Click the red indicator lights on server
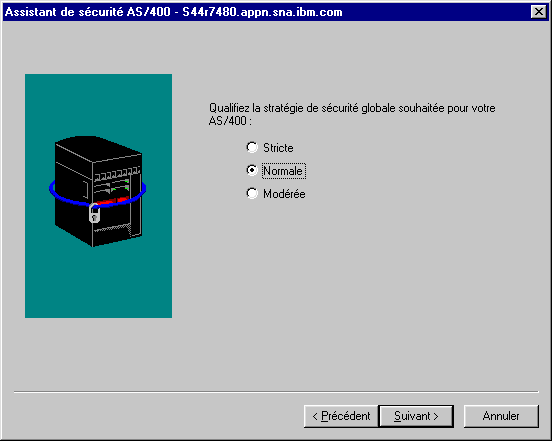Viewport: 552px width, 441px height. (x=113, y=201)
